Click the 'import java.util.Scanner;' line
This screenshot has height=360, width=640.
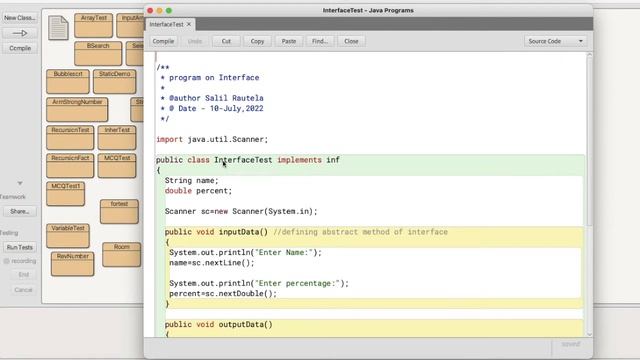coord(212,140)
